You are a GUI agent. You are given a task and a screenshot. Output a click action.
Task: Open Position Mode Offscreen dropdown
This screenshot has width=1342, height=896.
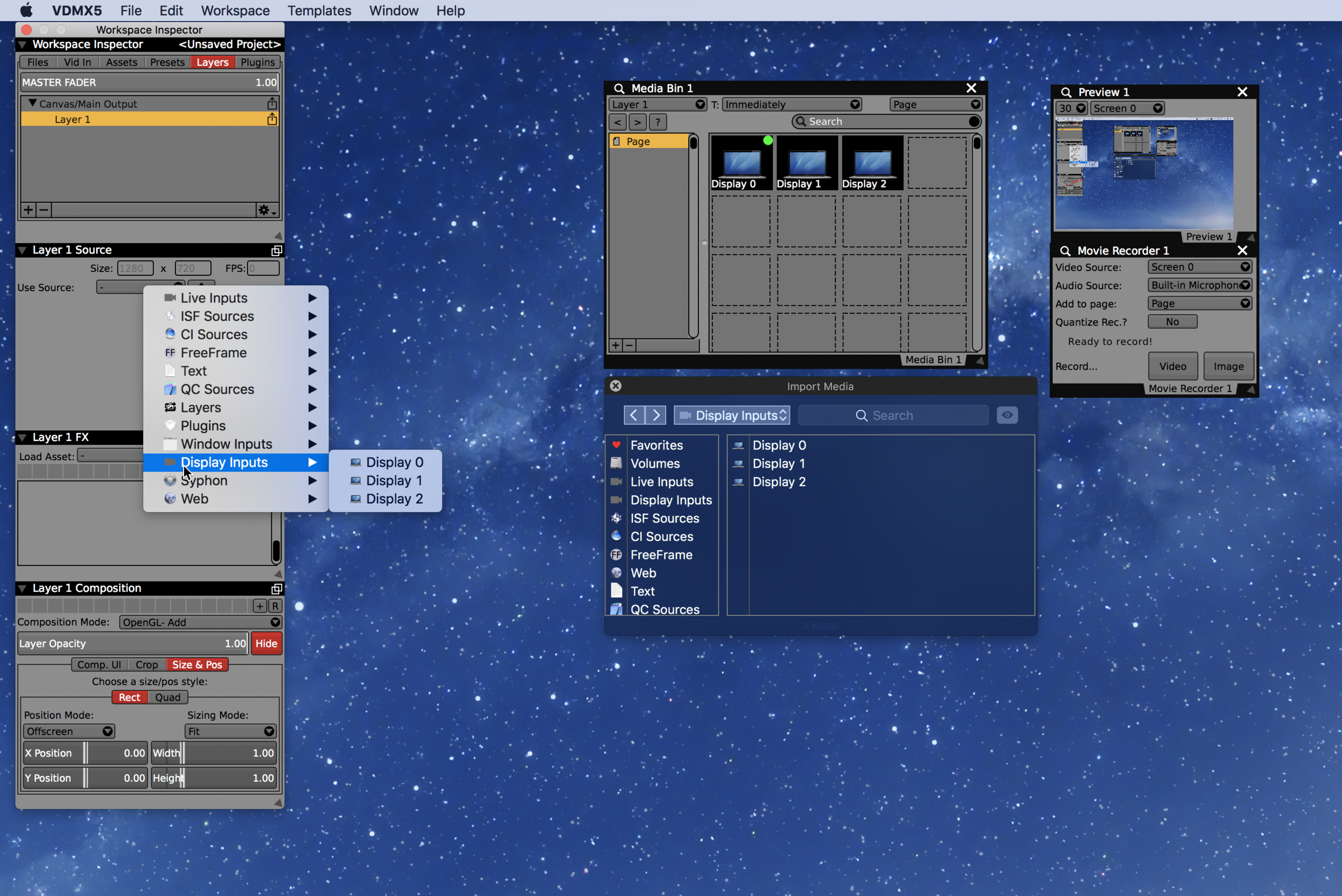tap(69, 731)
